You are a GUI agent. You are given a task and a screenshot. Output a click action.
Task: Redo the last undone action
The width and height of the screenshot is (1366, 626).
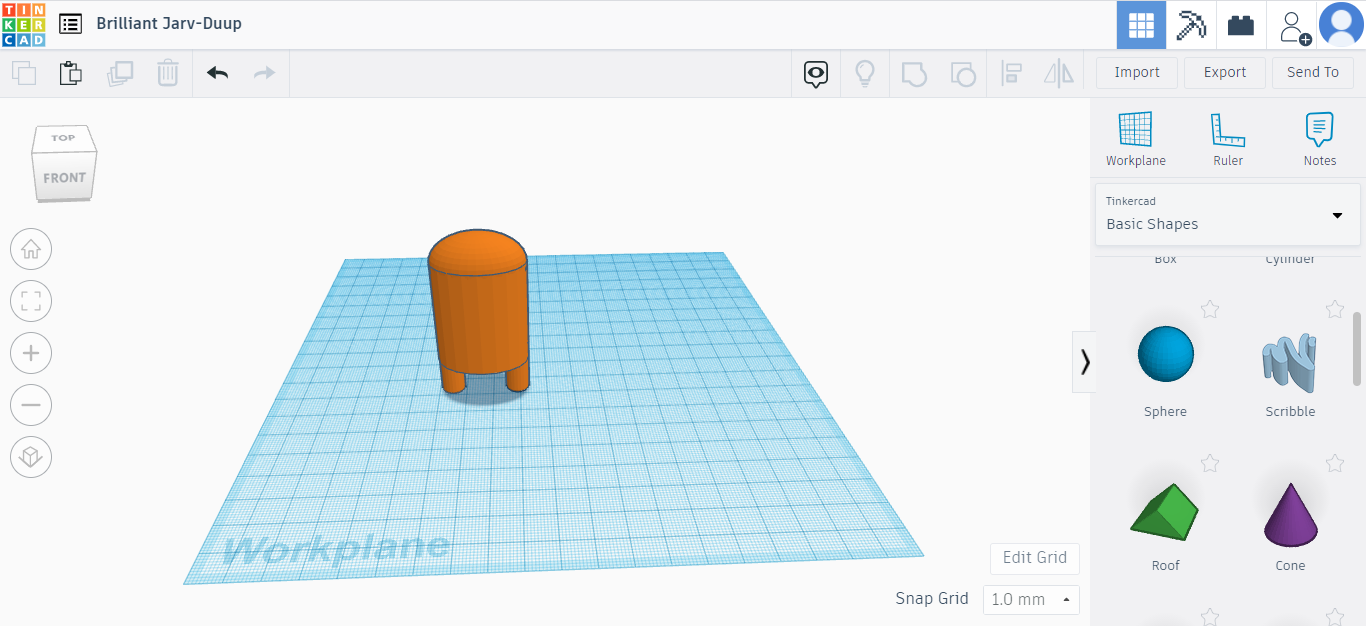coord(265,73)
